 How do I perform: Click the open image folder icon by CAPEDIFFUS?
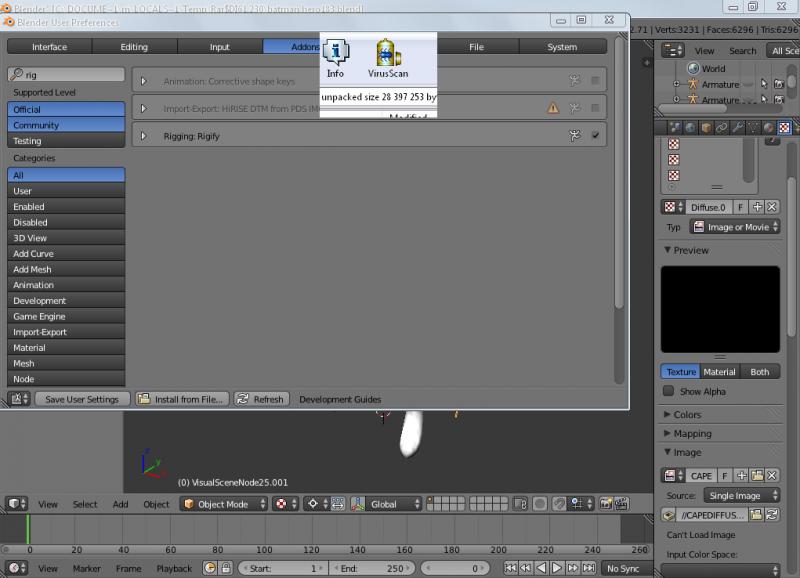point(756,515)
